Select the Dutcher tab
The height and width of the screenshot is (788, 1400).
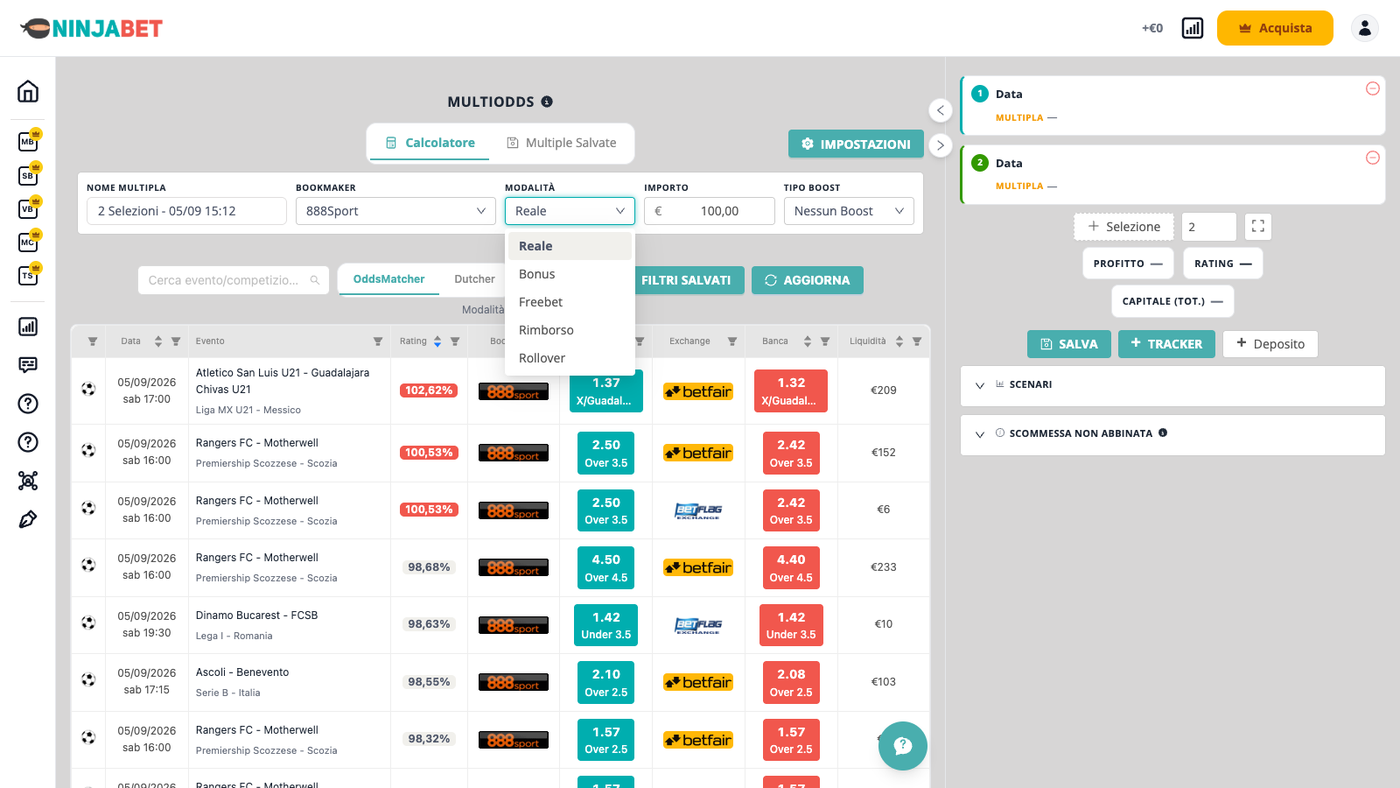point(475,279)
